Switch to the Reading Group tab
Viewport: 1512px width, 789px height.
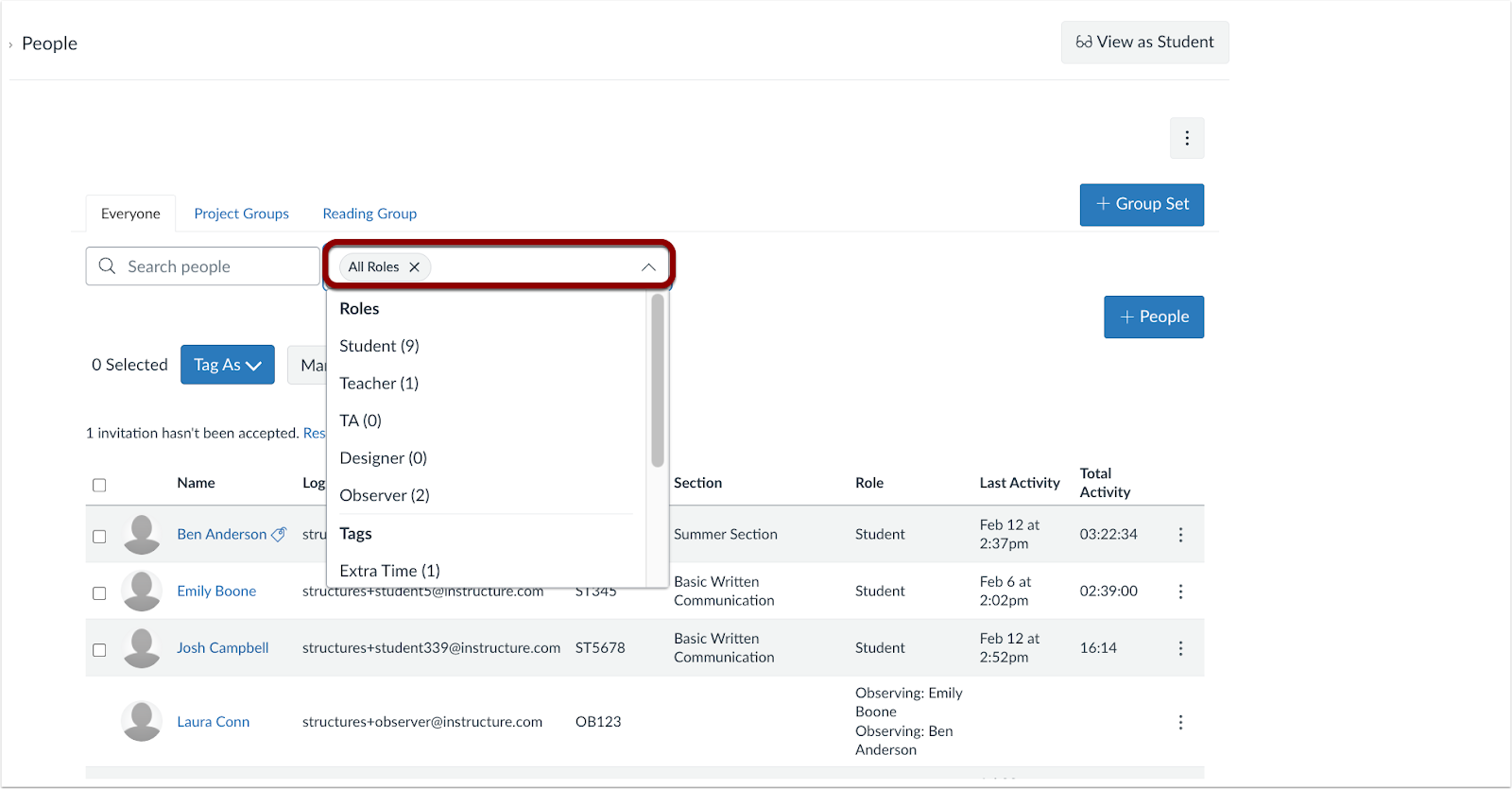[369, 214]
